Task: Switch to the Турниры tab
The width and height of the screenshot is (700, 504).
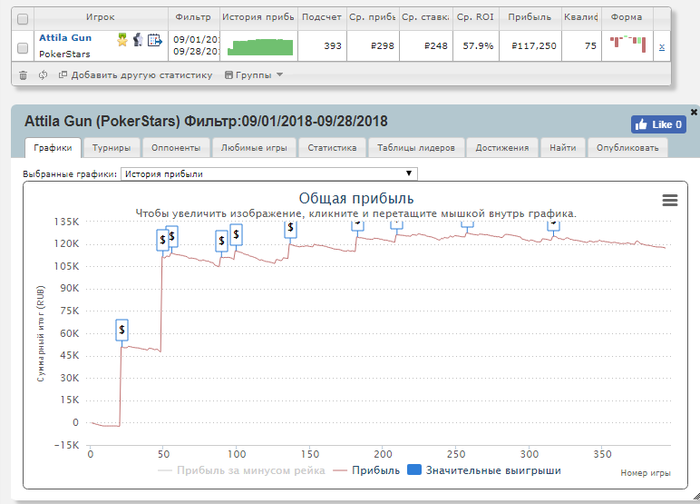Action: pyautogui.click(x=111, y=148)
